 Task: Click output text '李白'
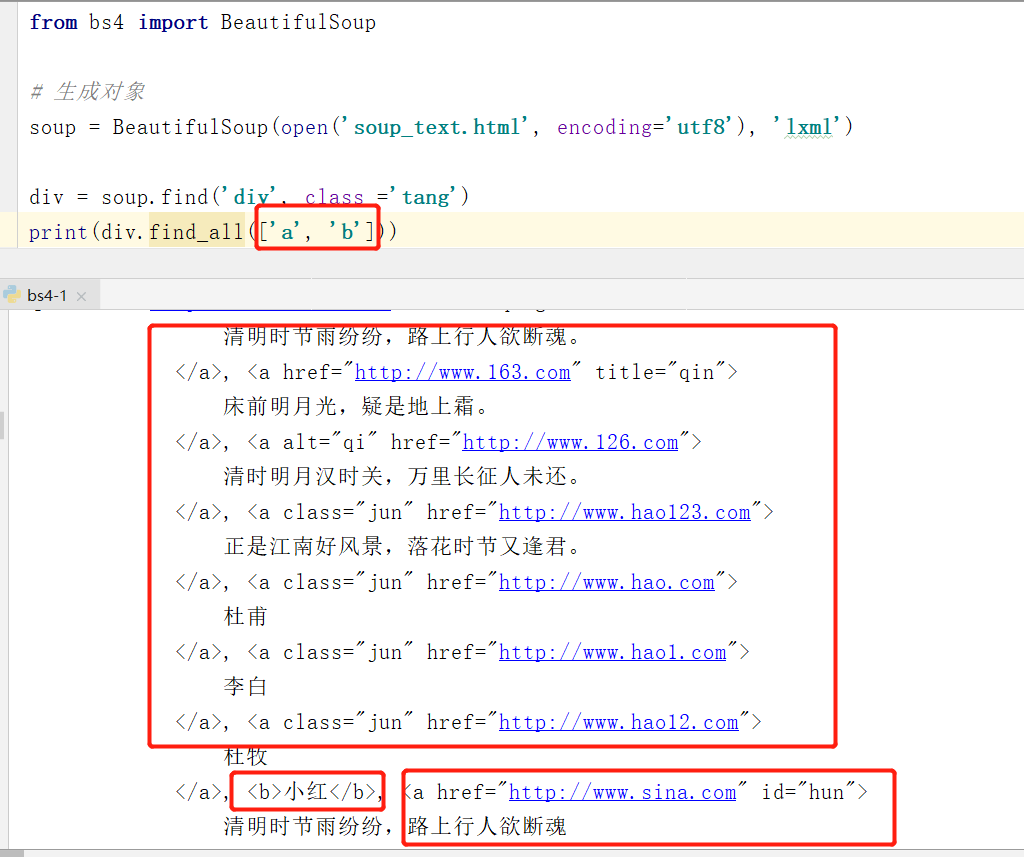[245, 687]
